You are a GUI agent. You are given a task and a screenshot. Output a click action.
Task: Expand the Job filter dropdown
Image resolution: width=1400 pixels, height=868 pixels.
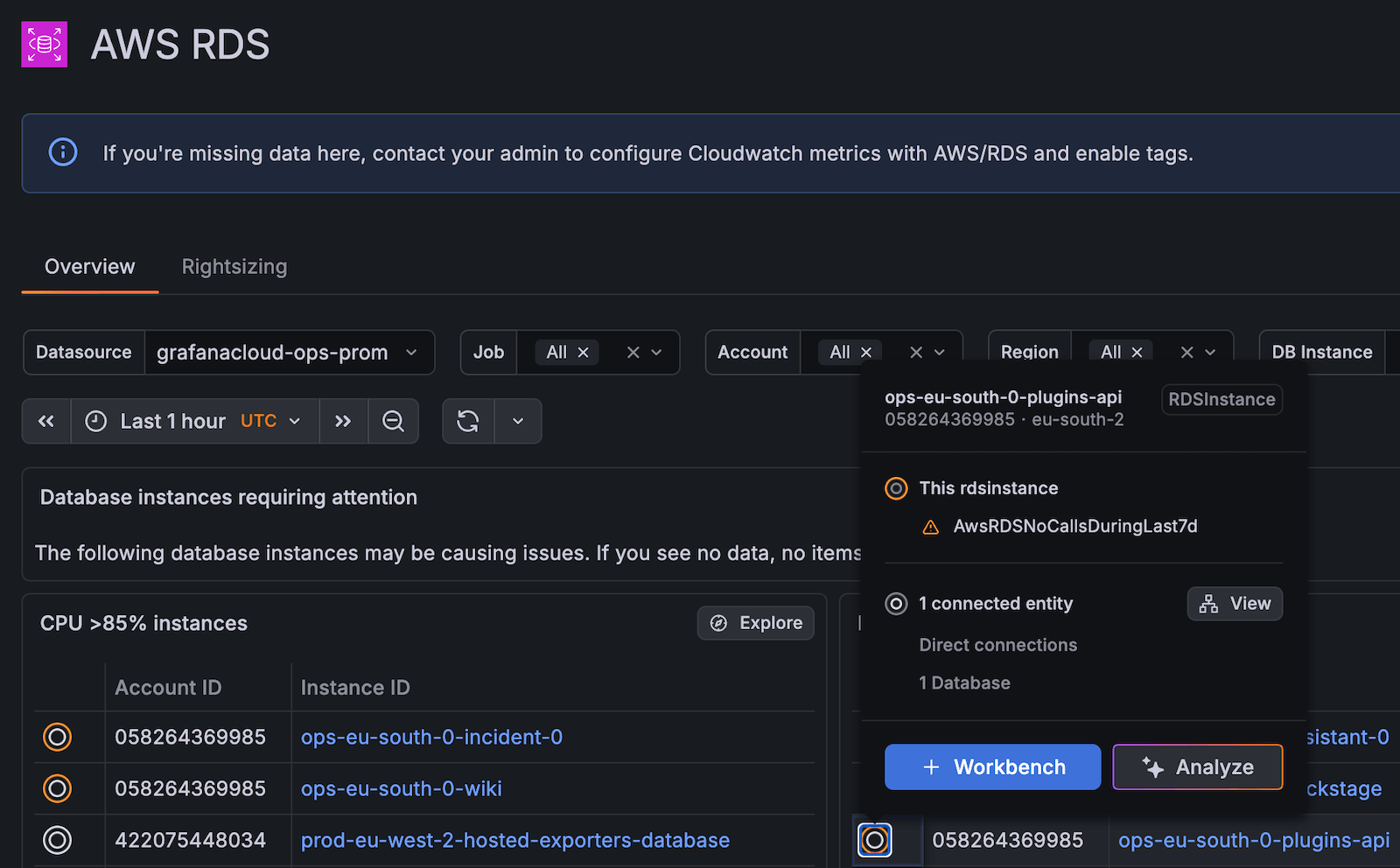(656, 352)
